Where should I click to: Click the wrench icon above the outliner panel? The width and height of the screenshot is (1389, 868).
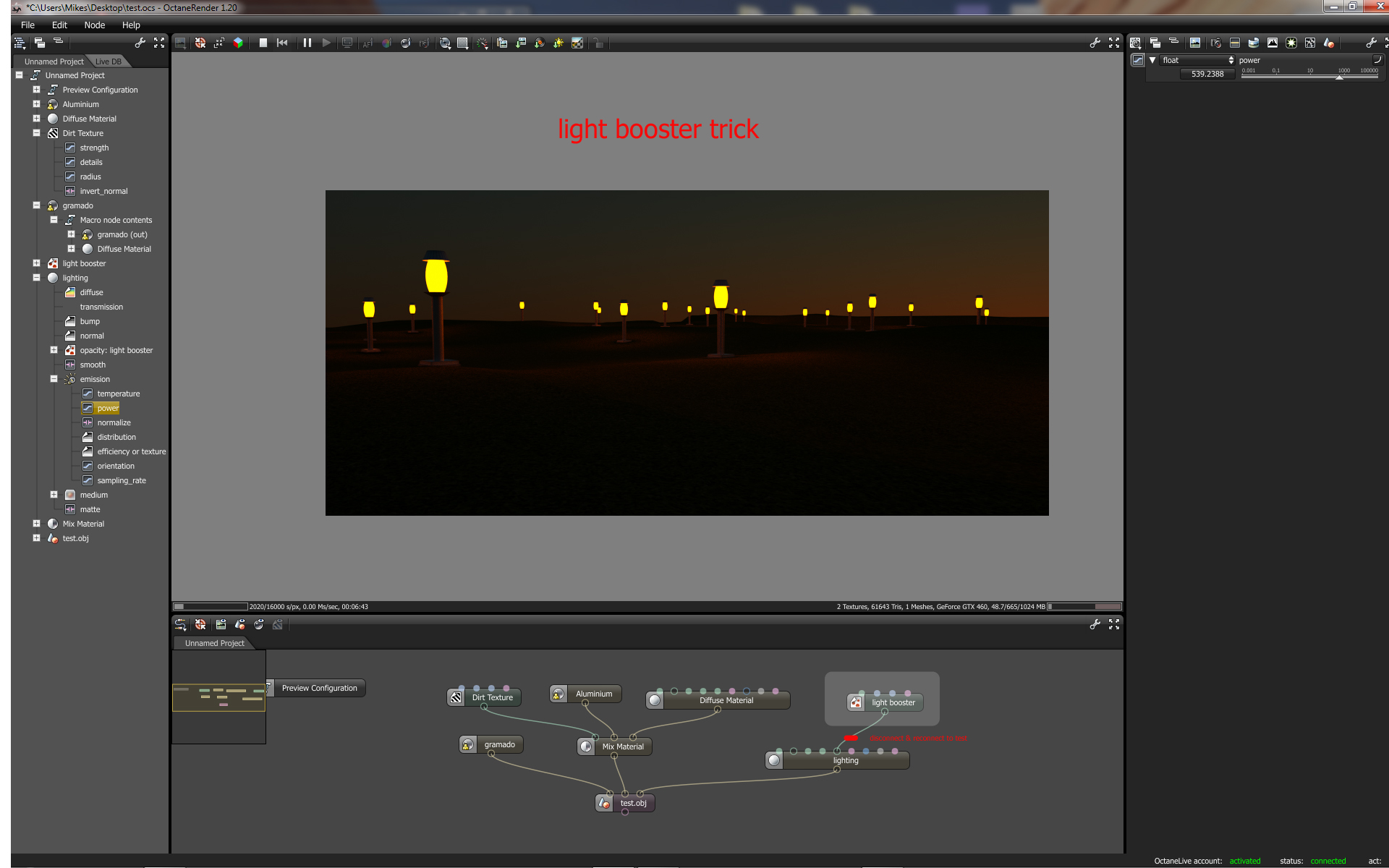(140, 43)
